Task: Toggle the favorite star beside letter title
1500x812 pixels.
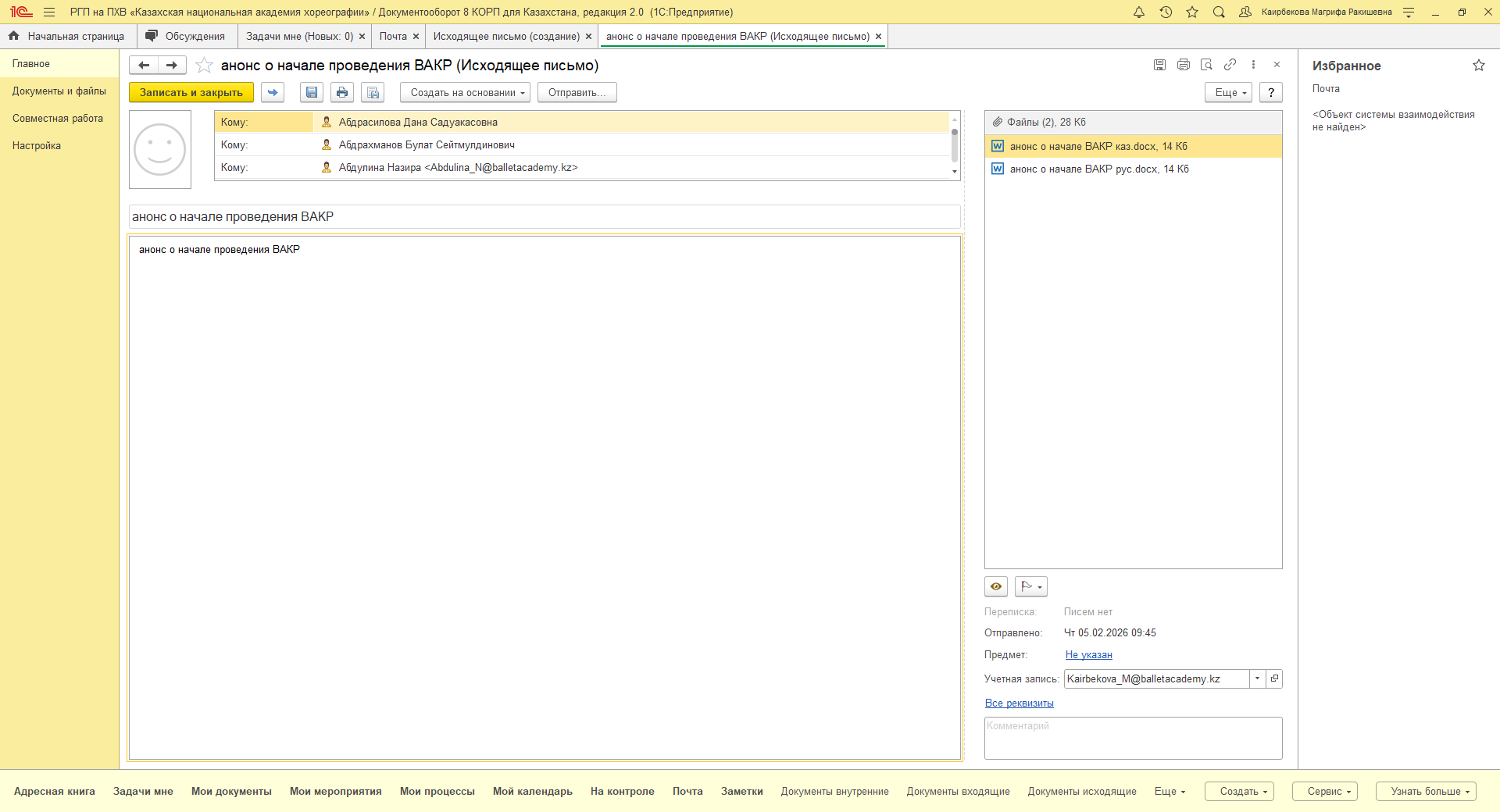Action: click(204, 66)
